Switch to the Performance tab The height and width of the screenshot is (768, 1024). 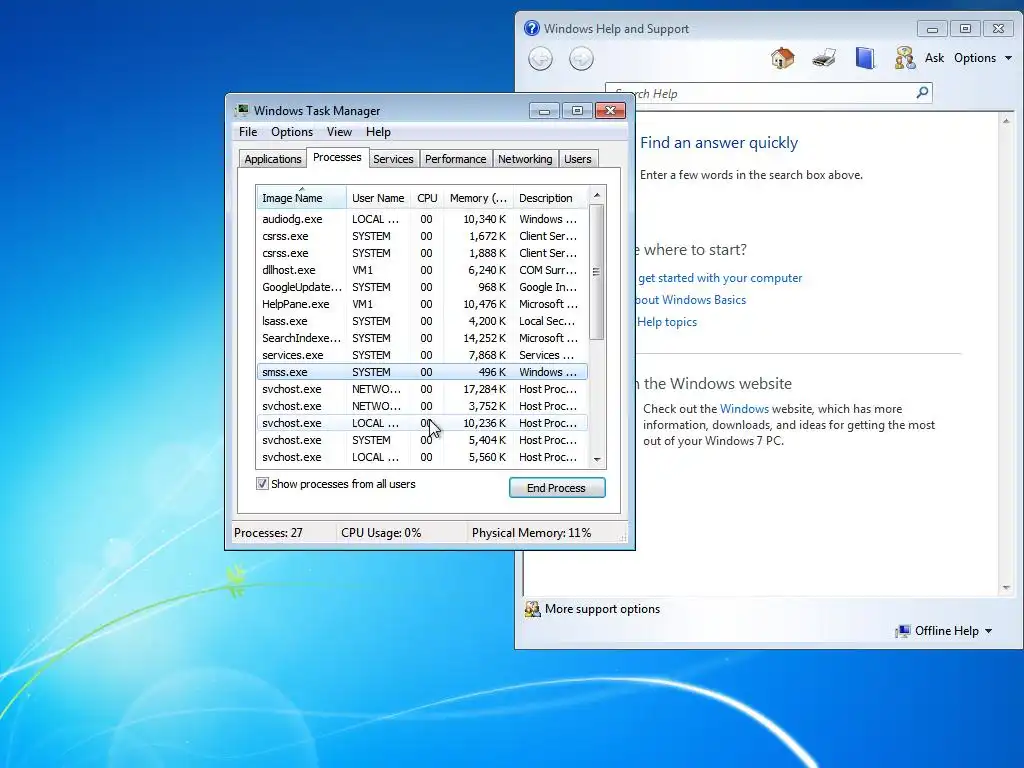click(x=455, y=159)
